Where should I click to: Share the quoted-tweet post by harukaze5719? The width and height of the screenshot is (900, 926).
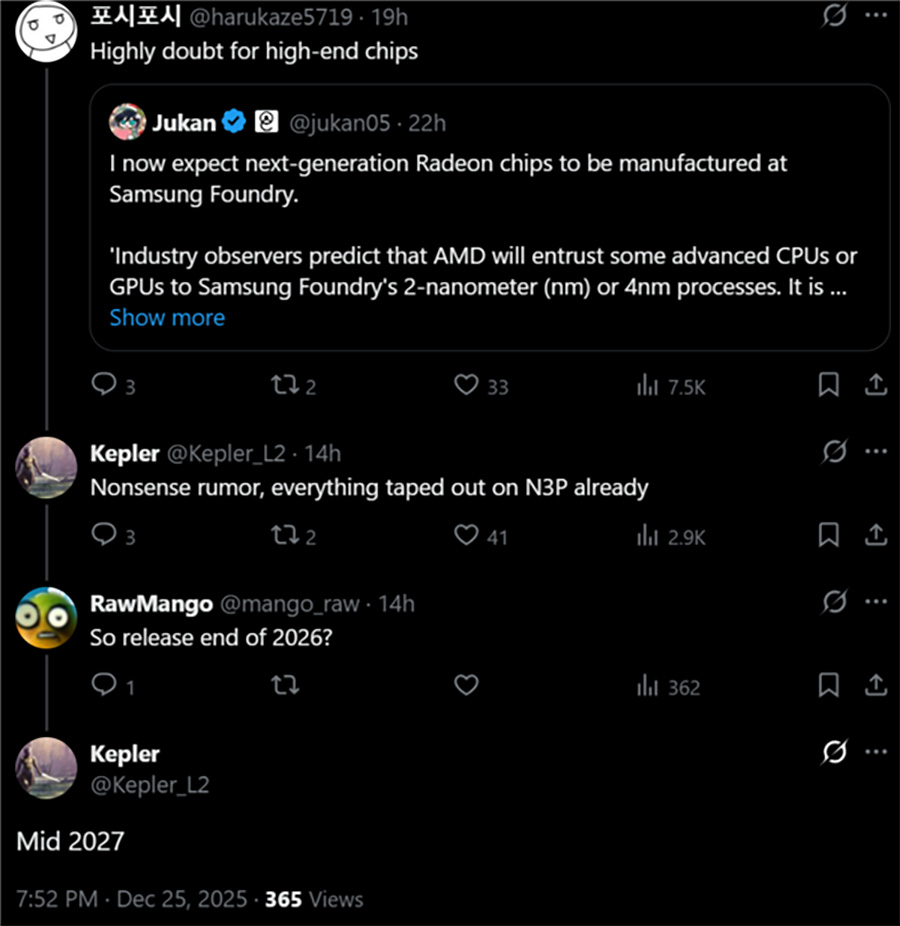click(x=875, y=385)
